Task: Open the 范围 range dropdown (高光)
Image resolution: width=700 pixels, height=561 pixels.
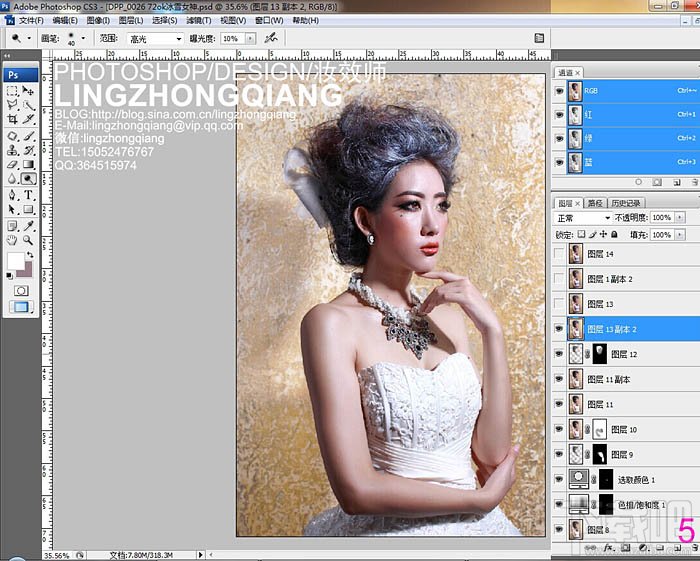Action: (x=155, y=39)
